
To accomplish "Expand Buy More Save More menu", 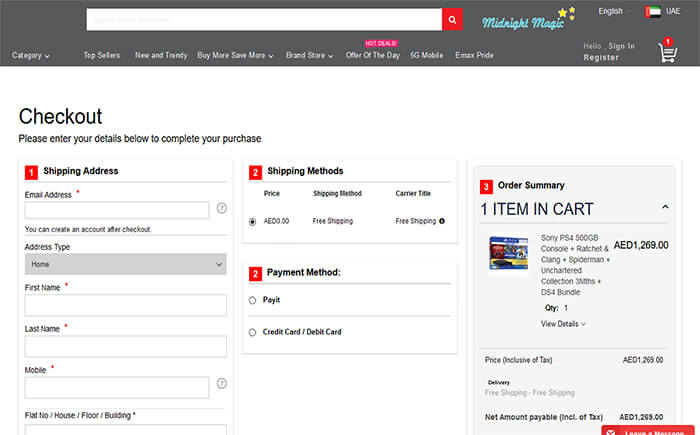I will point(235,55).
